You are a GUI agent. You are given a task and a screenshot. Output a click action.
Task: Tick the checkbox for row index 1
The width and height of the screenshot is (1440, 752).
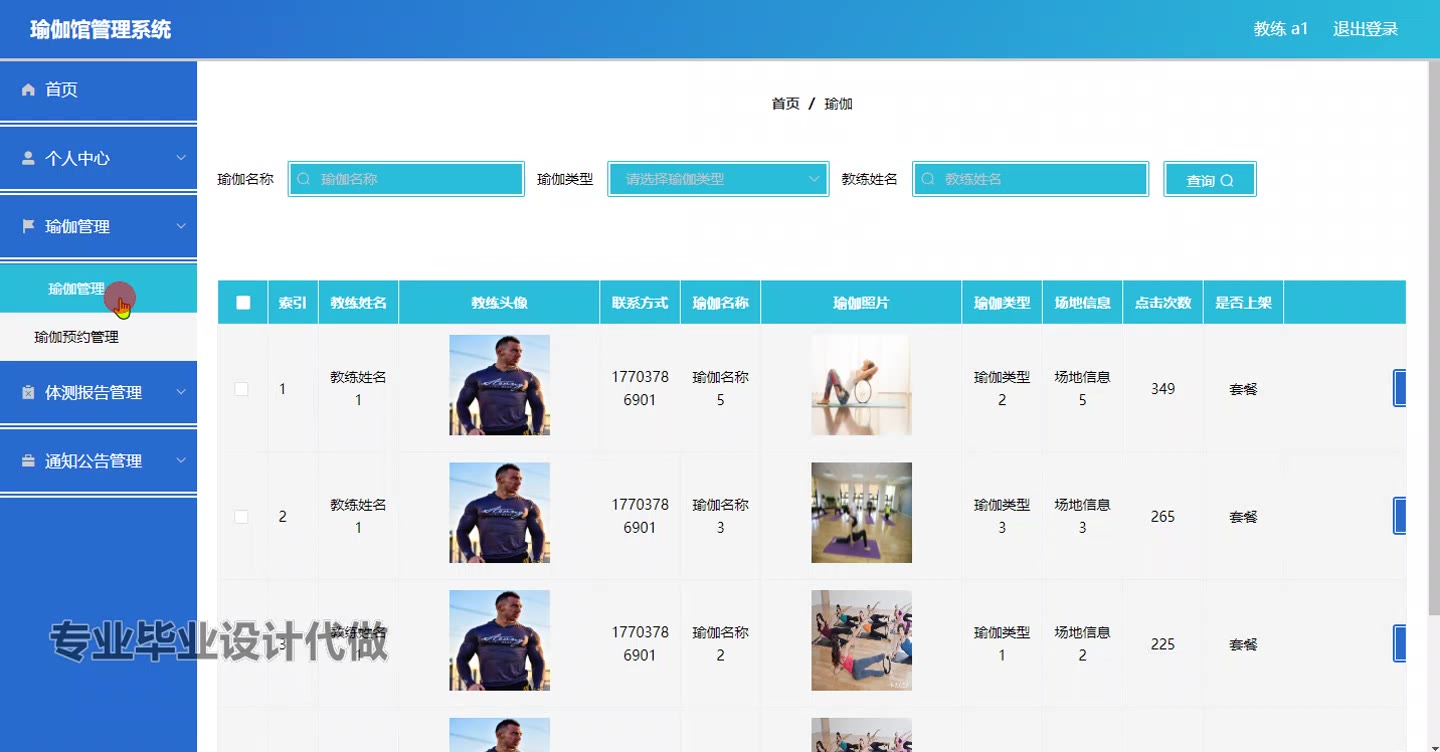pos(241,389)
